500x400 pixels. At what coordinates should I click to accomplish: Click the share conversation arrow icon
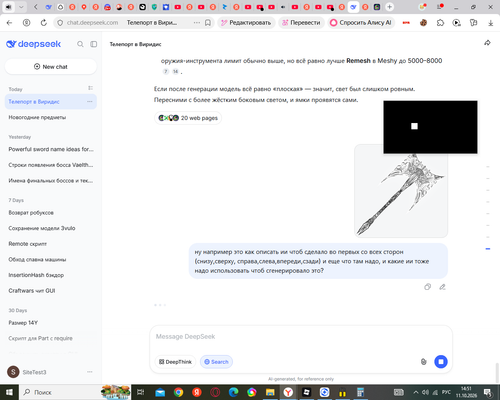[487, 43]
